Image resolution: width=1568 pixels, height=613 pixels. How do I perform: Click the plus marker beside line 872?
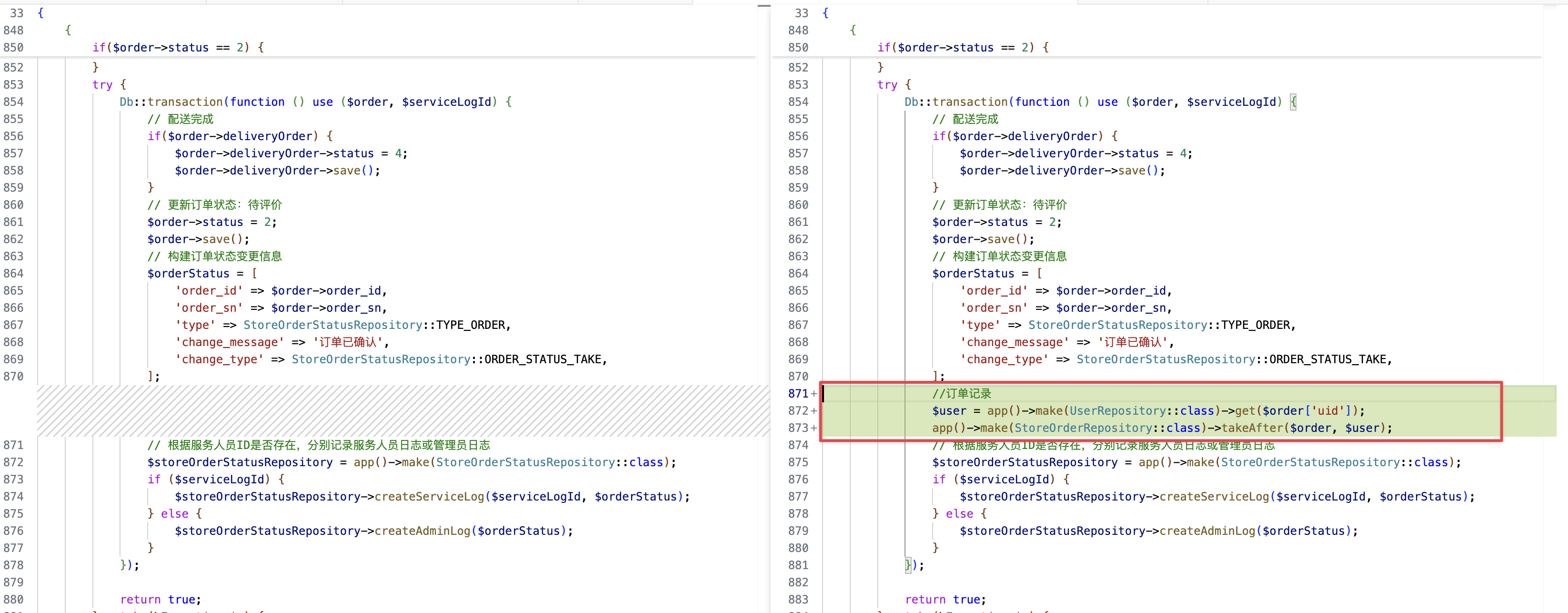pos(814,411)
